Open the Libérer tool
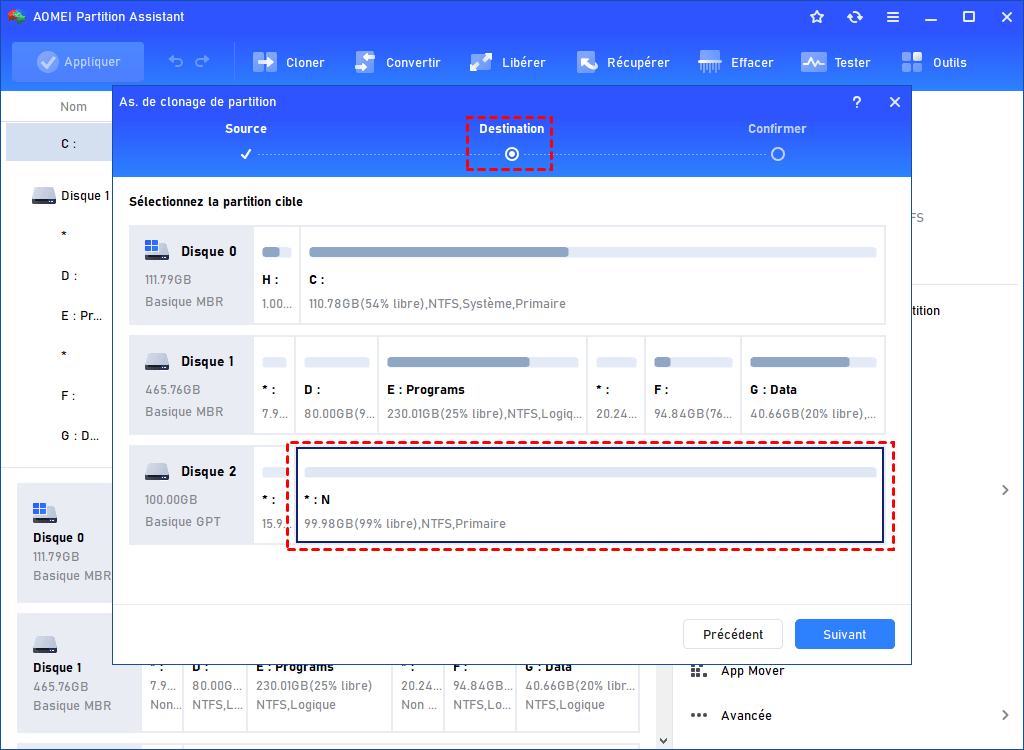Image resolution: width=1024 pixels, height=750 pixels. coord(507,62)
